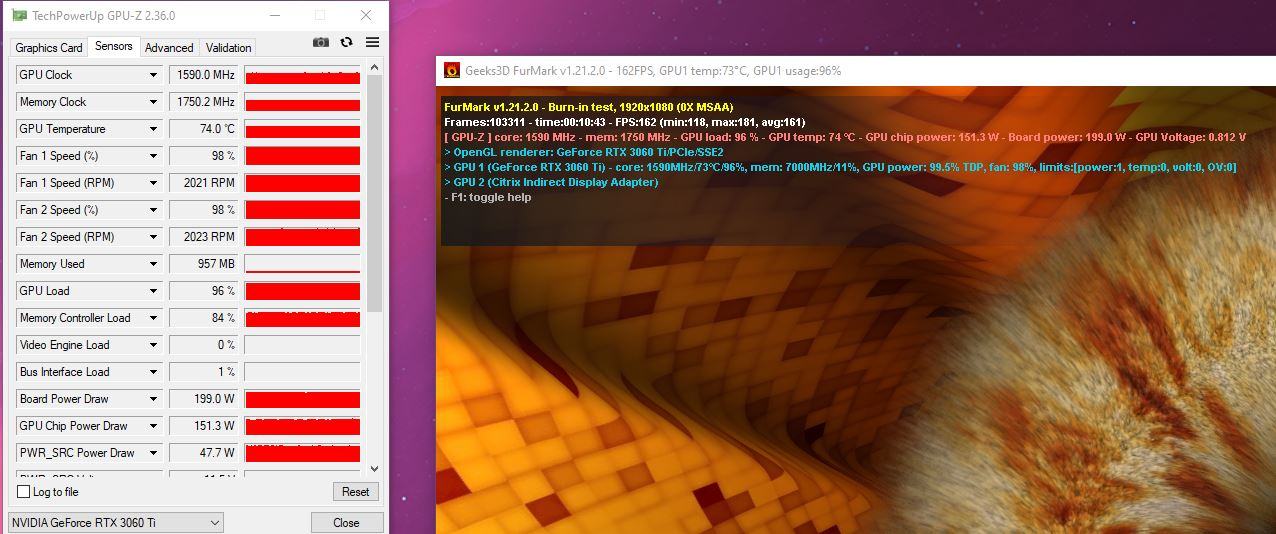Click the GPU Chip Power Draw 151.3 W value
Screen dimensions: 1276x534
[x=204, y=426]
